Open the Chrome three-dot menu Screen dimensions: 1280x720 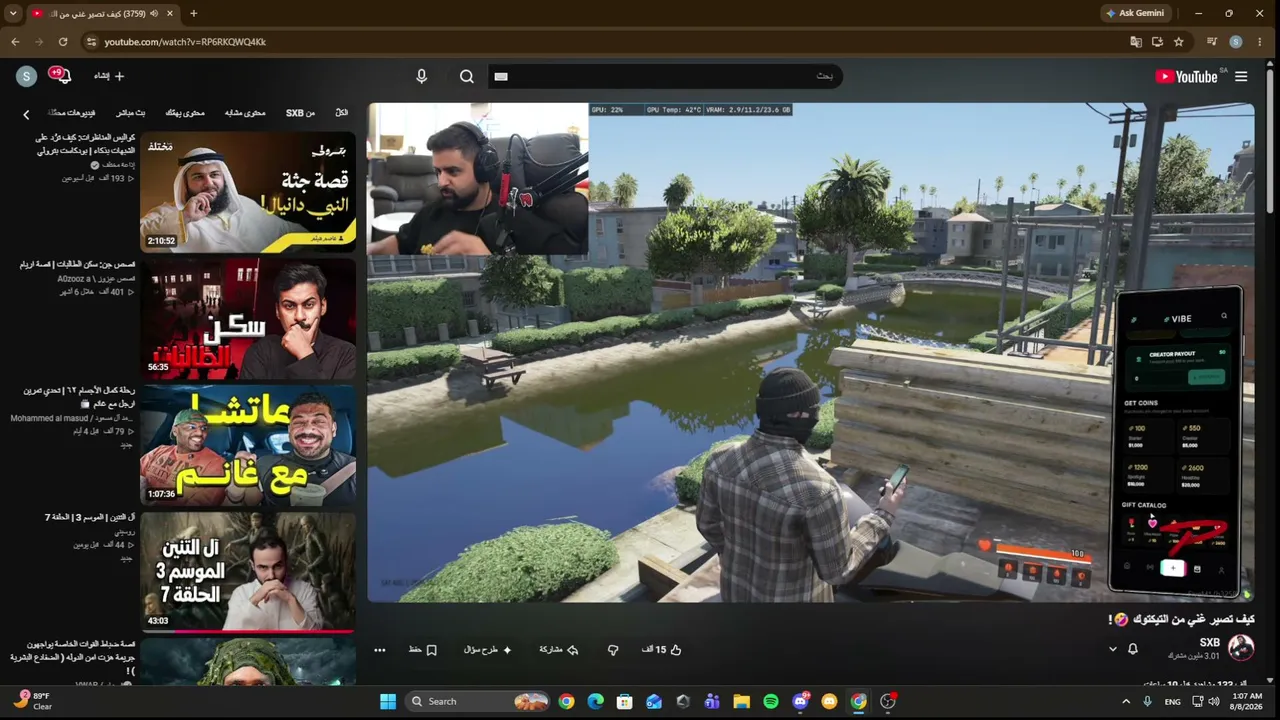[1261, 42]
